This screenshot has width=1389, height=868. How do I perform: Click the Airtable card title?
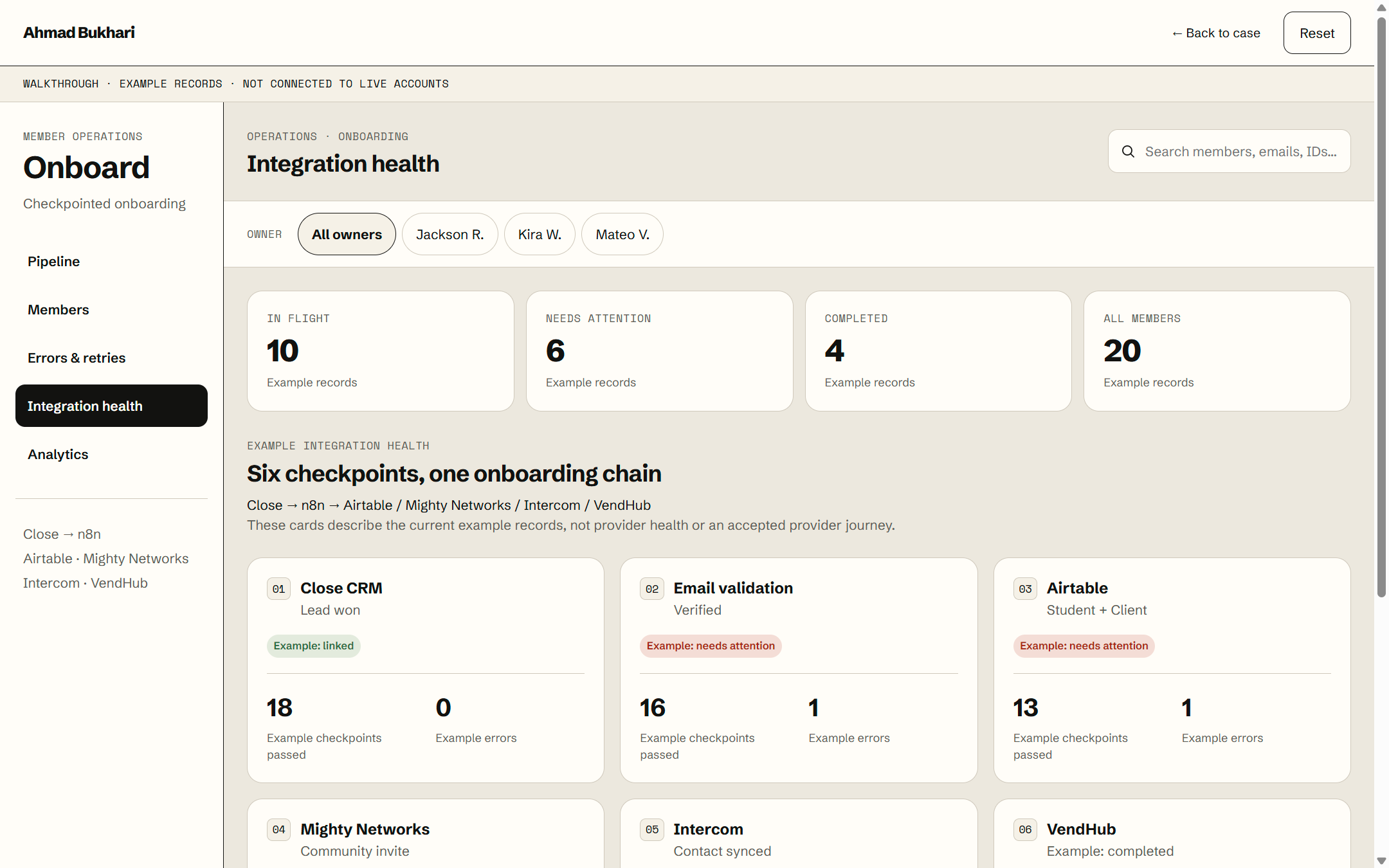[x=1077, y=588]
